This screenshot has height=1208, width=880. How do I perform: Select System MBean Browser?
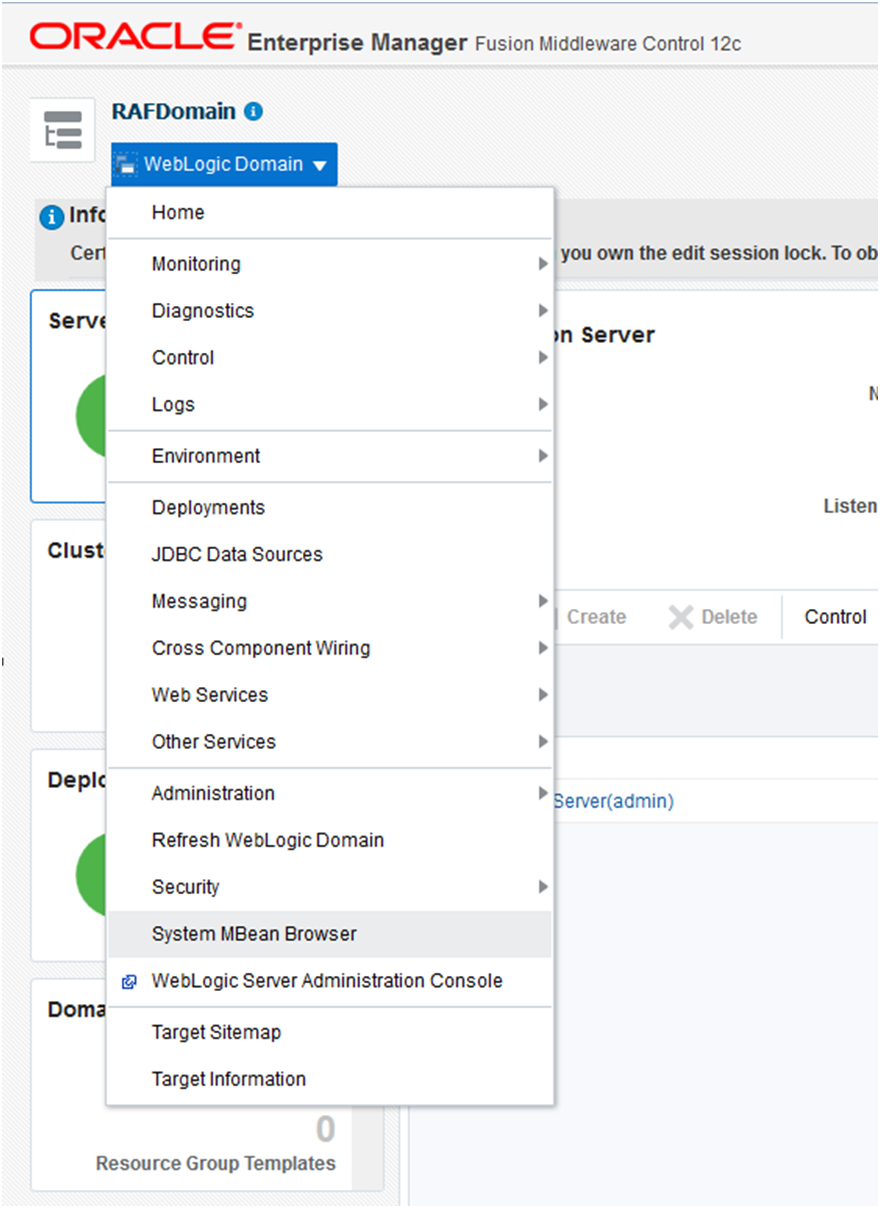pyautogui.click(x=330, y=934)
